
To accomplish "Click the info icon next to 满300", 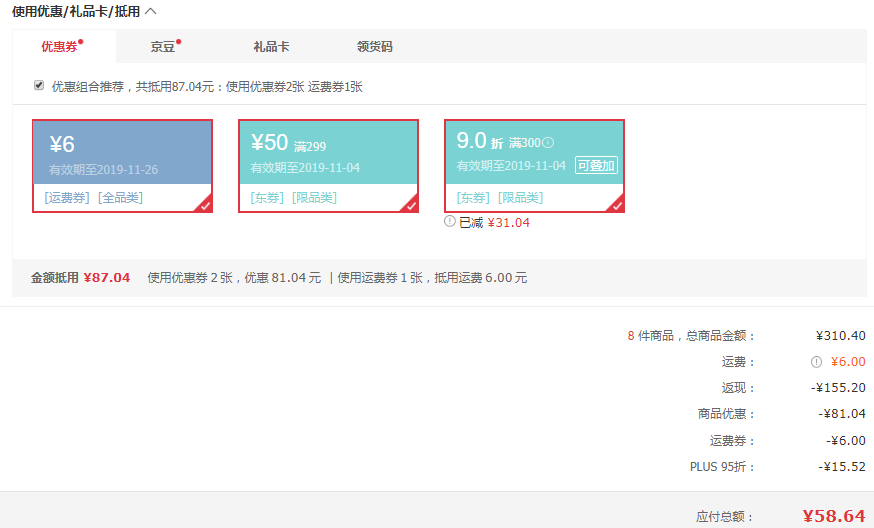I will 548,143.
